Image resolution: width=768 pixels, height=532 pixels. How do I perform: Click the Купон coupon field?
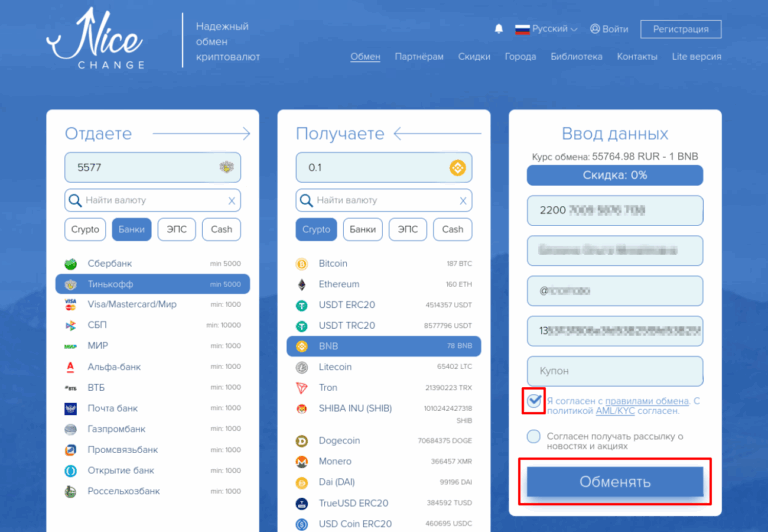(x=615, y=371)
